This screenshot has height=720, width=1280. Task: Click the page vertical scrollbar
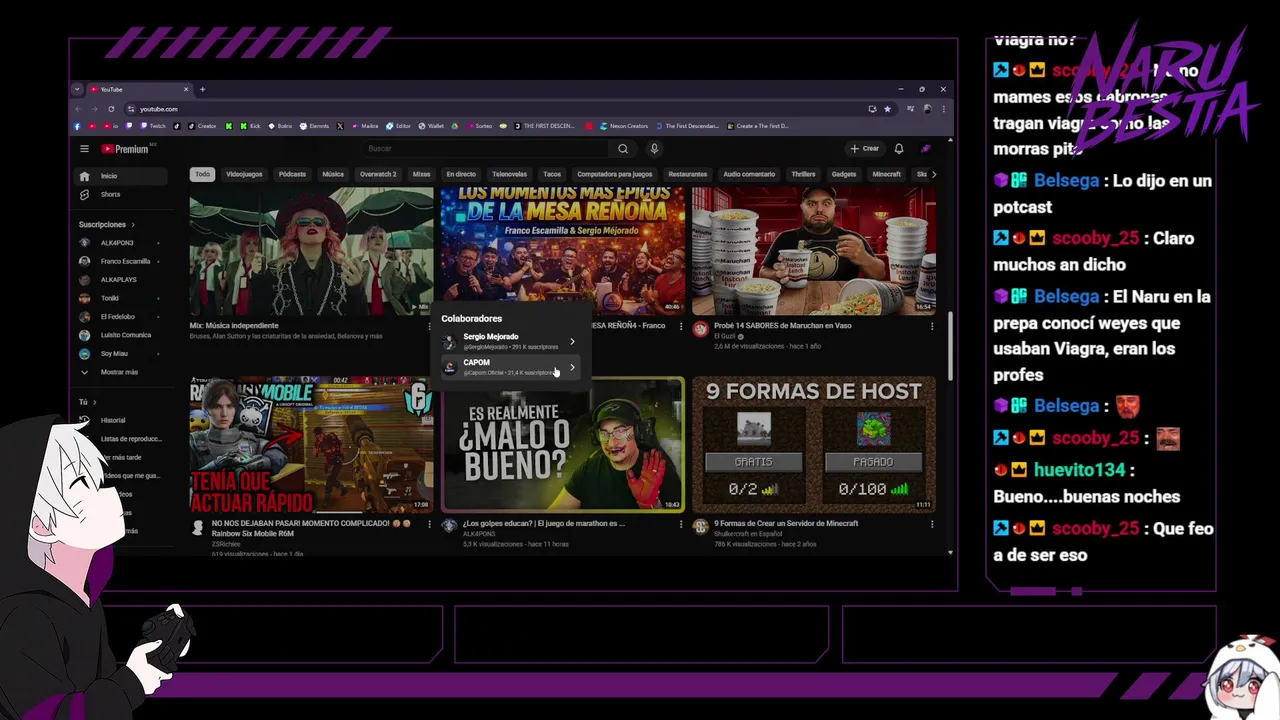950,345
